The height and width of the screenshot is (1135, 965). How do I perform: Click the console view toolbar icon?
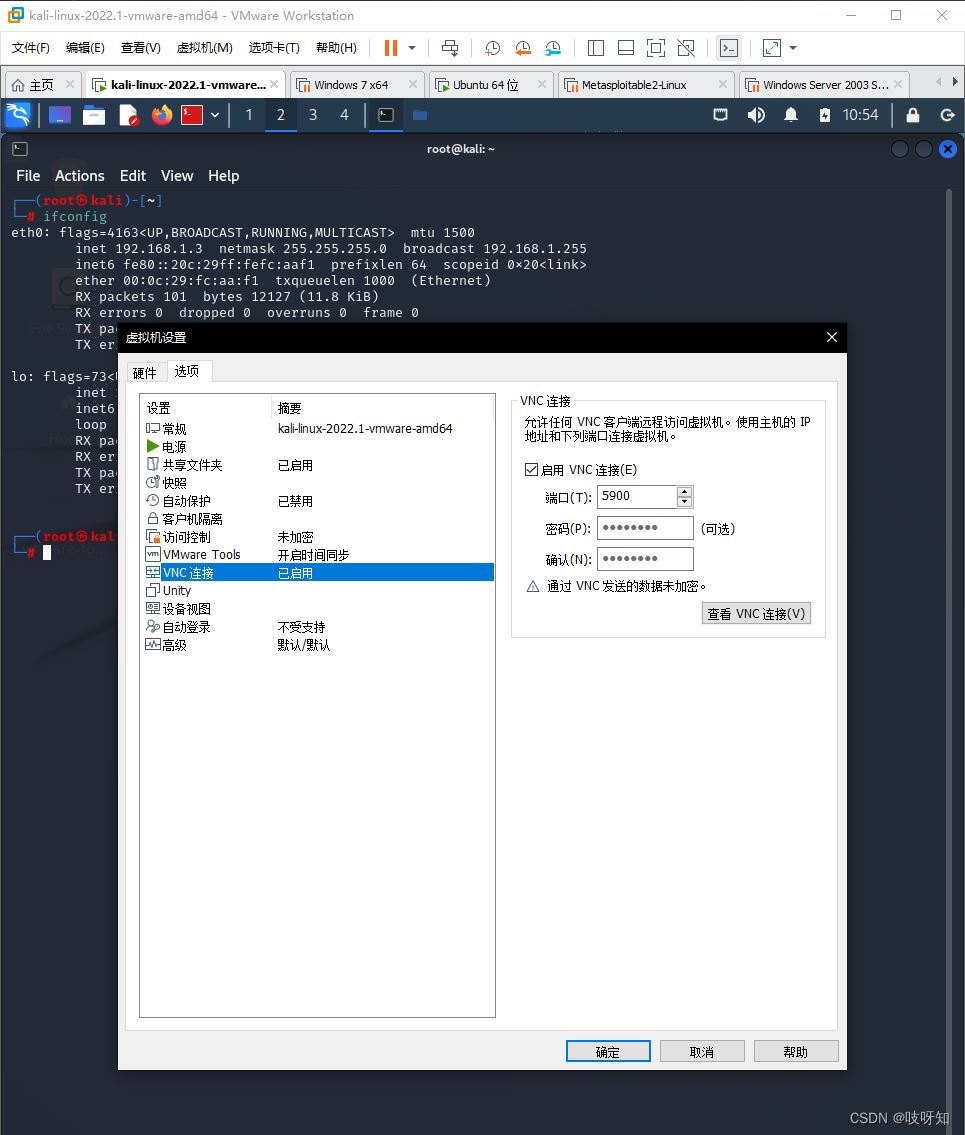point(728,48)
